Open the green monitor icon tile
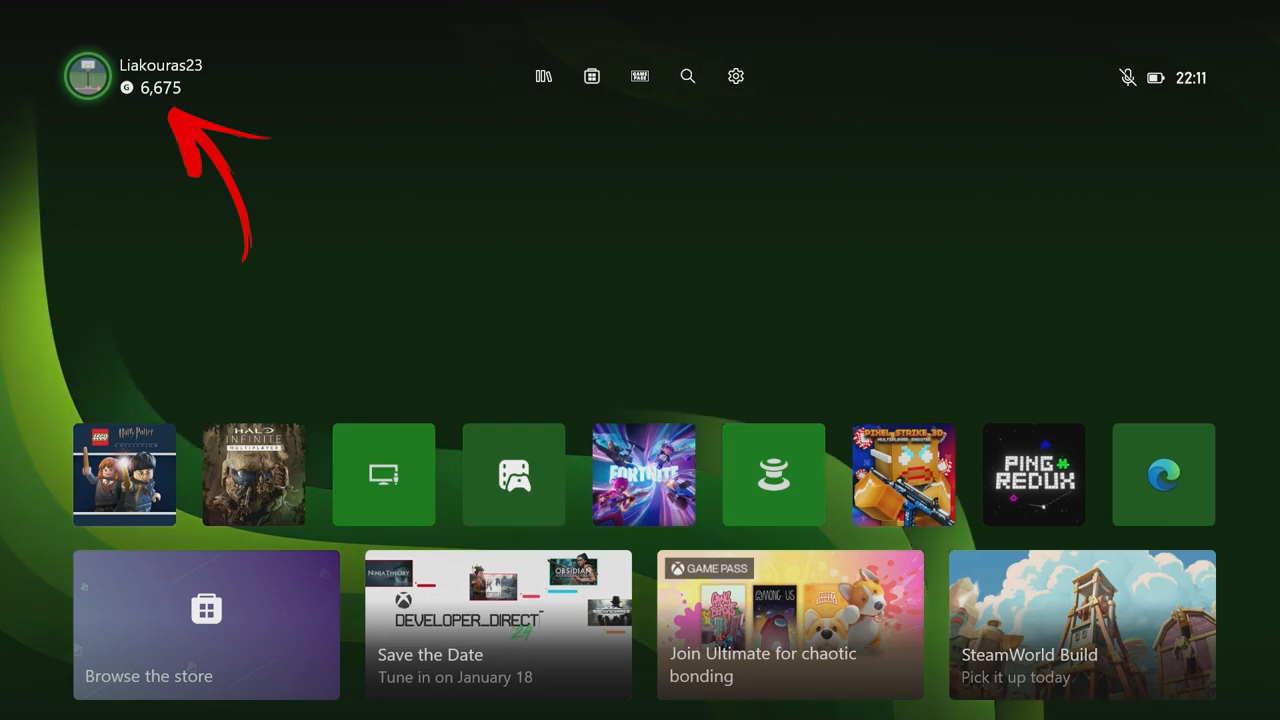1280x720 pixels. tap(384, 474)
